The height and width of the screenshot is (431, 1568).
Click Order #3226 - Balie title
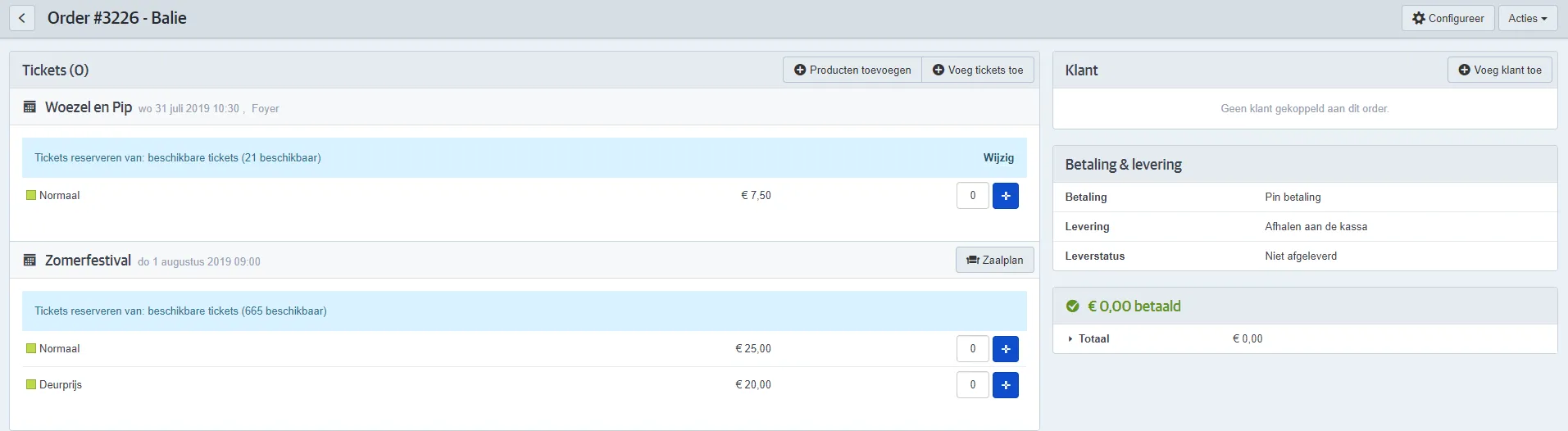[x=117, y=18]
